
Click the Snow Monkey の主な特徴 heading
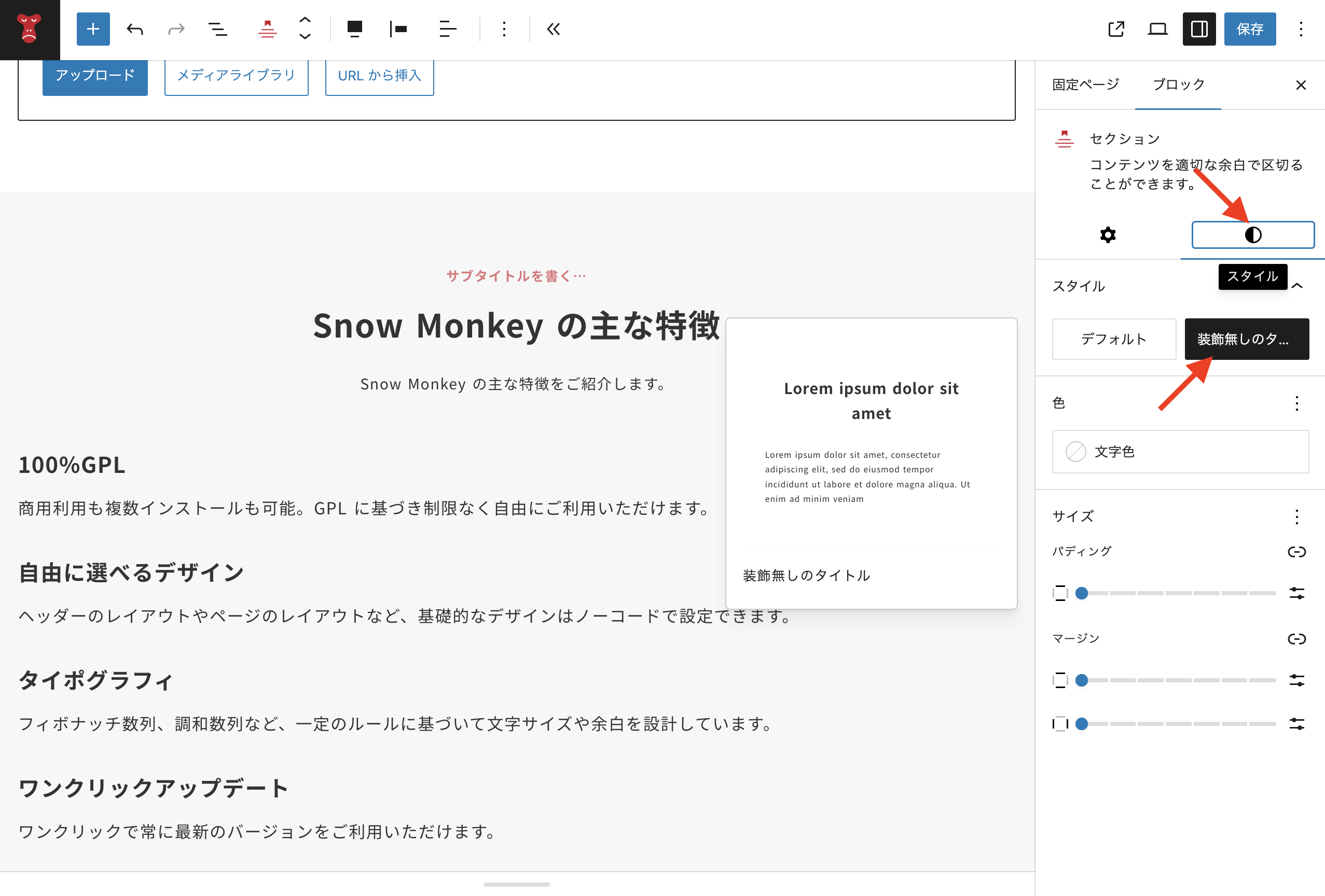click(x=516, y=326)
